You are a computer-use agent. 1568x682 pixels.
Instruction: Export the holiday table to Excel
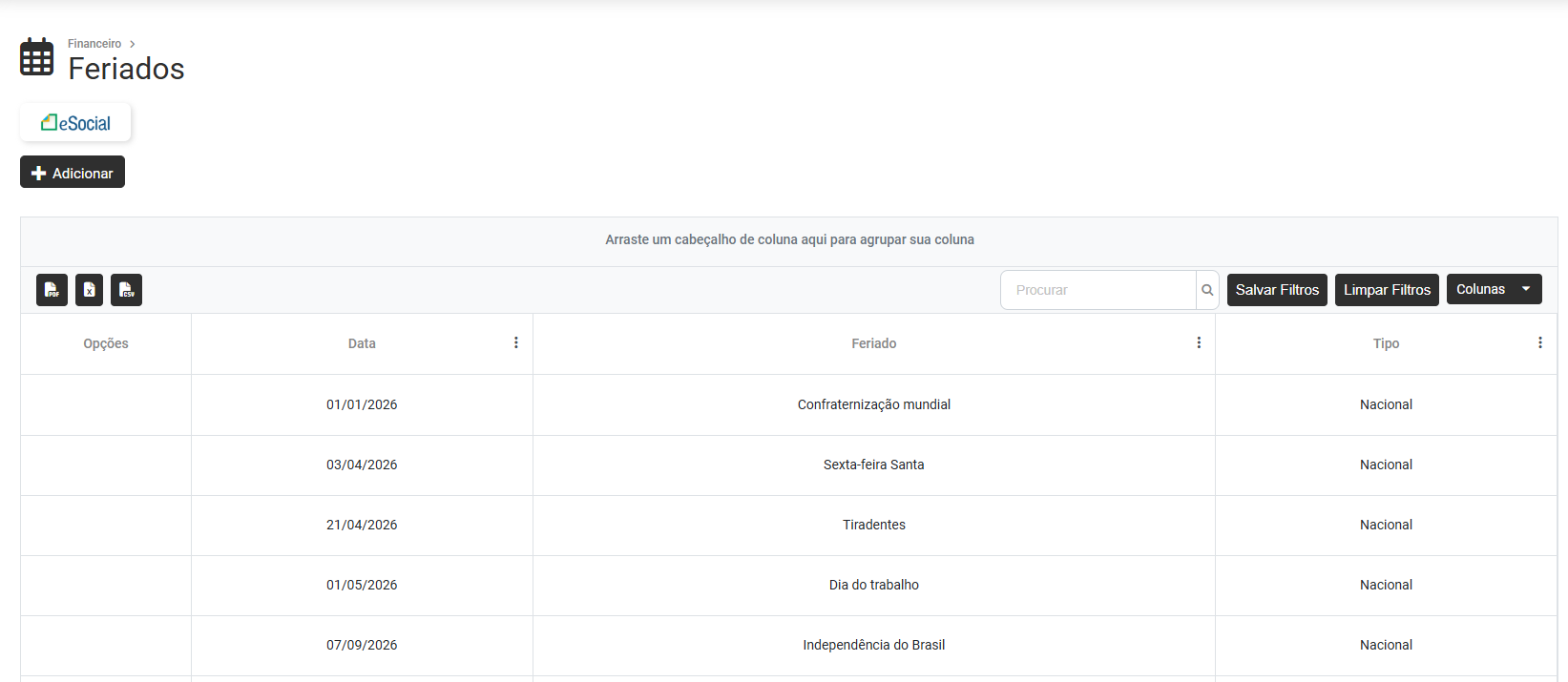[x=89, y=290]
